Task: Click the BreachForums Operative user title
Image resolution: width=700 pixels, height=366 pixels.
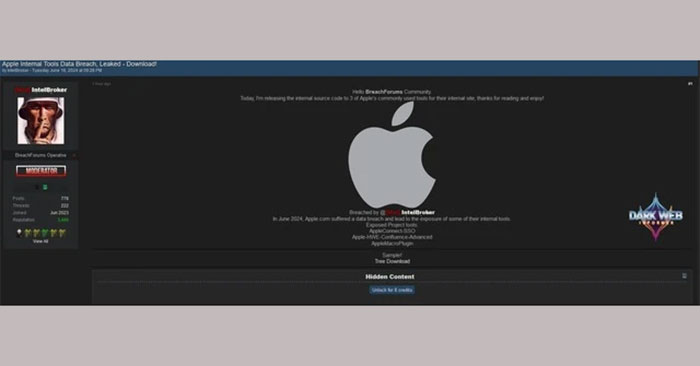Action: point(41,155)
